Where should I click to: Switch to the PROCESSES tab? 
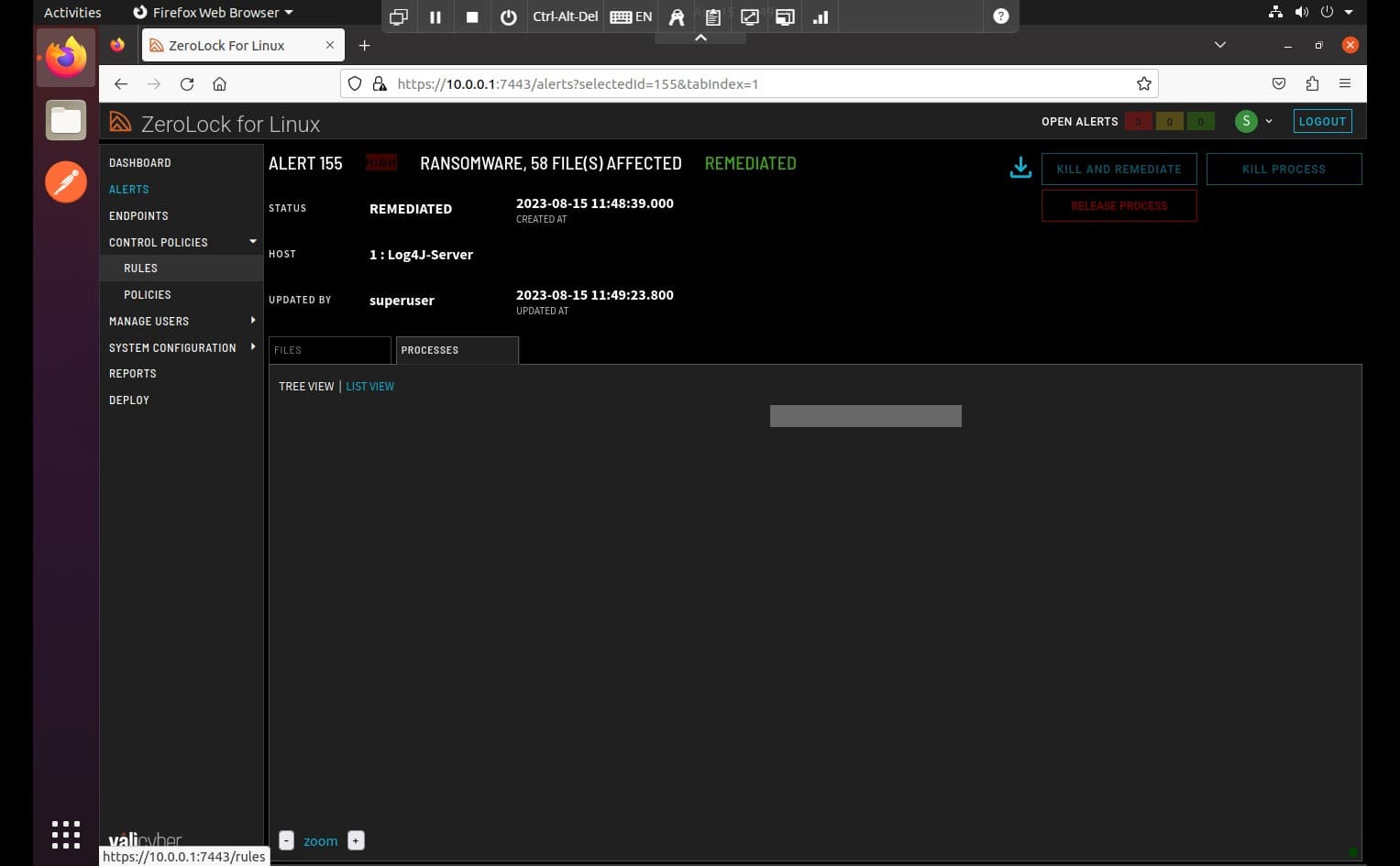pyautogui.click(x=457, y=350)
